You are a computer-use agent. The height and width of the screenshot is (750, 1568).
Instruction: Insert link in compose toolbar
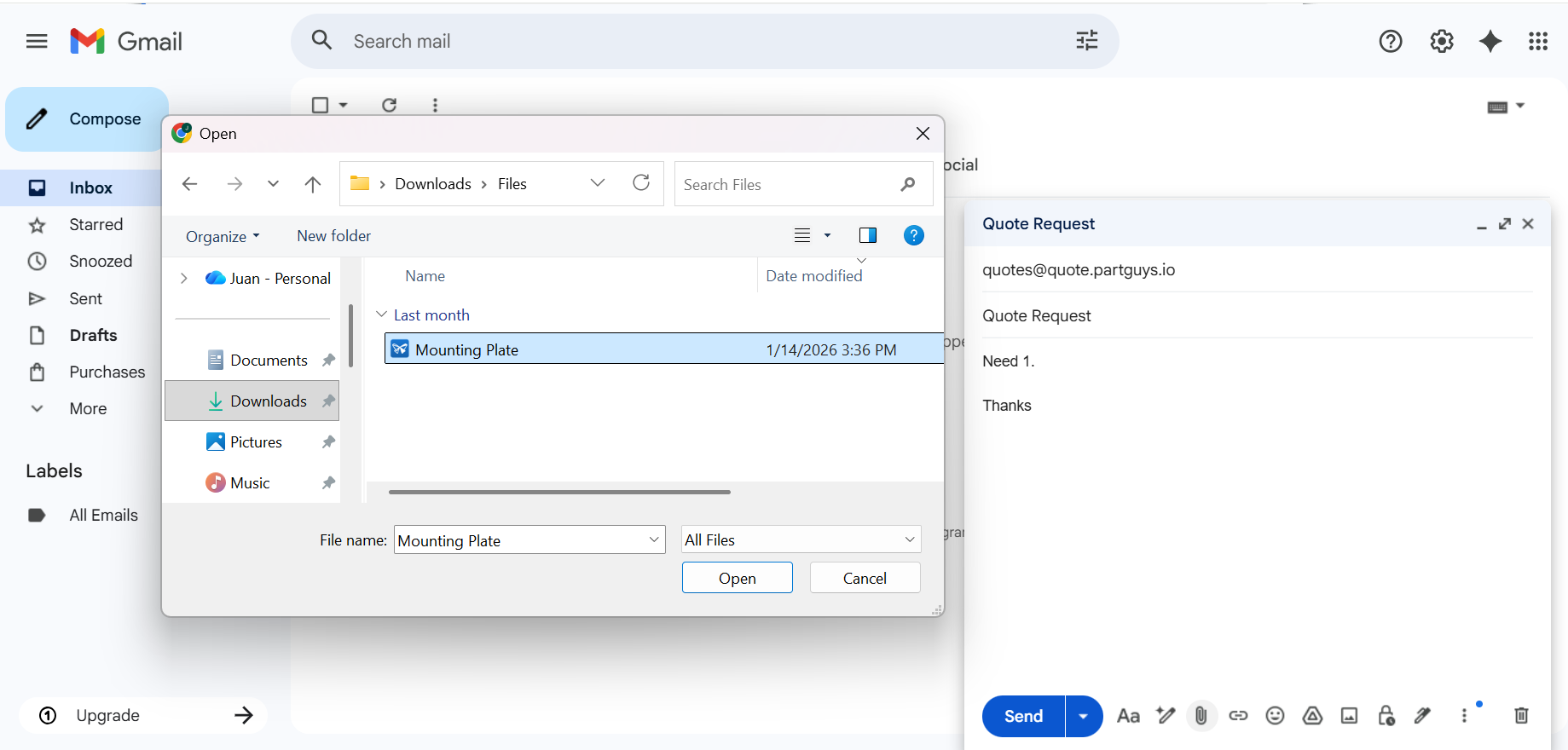point(1238,716)
